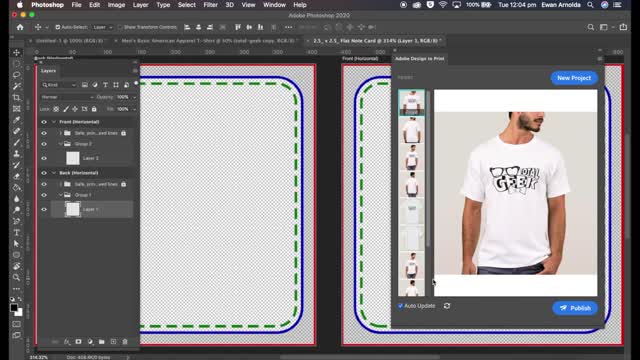The width and height of the screenshot is (640, 360).
Task: Filter layers by type layers
Action: pos(105,85)
